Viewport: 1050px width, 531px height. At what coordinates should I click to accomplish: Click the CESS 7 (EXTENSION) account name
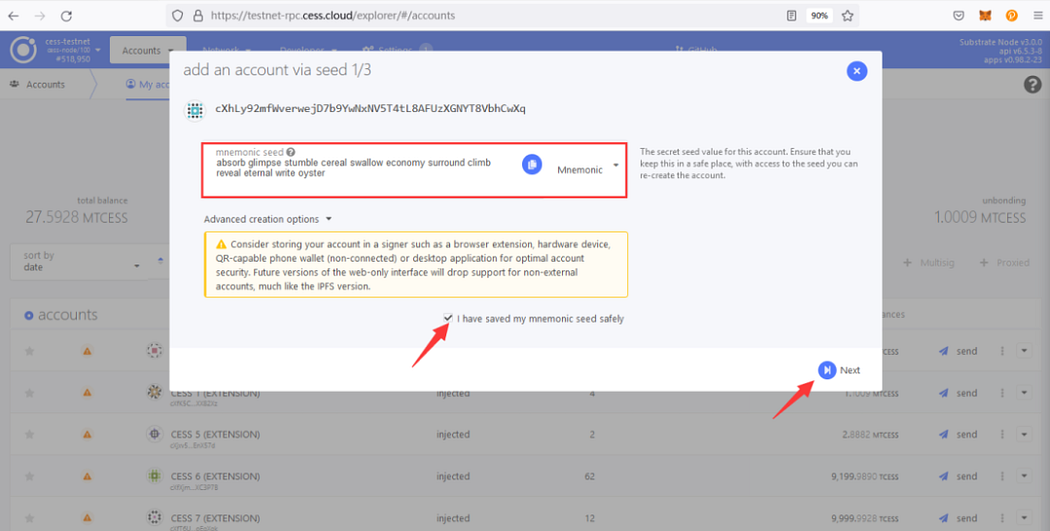coord(215,518)
